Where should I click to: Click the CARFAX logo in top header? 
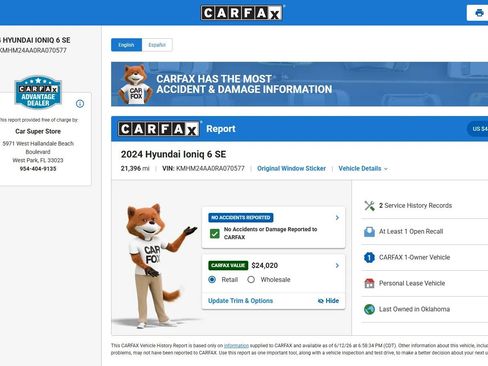242,13
